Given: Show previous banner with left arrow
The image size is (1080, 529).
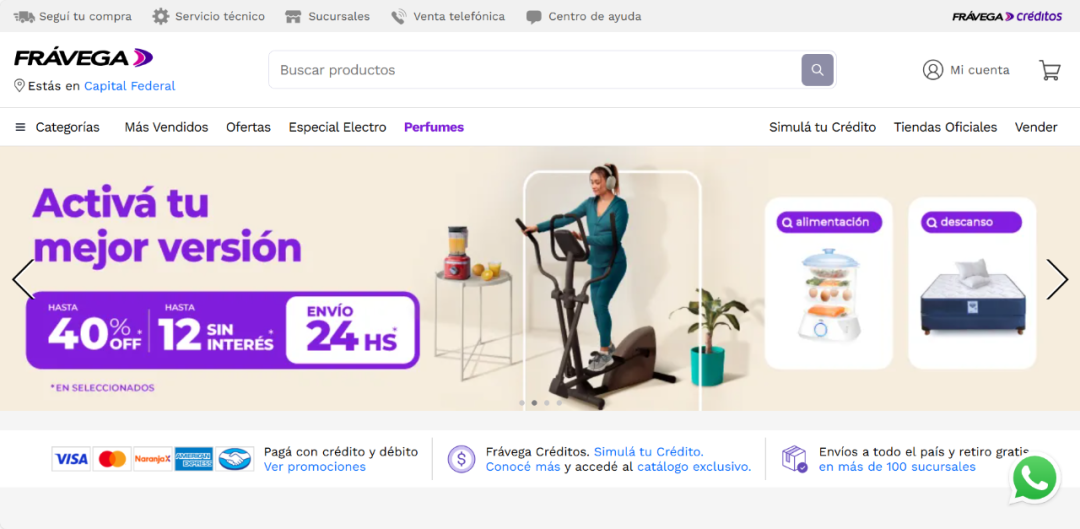Looking at the screenshot, I should point(23,279).
